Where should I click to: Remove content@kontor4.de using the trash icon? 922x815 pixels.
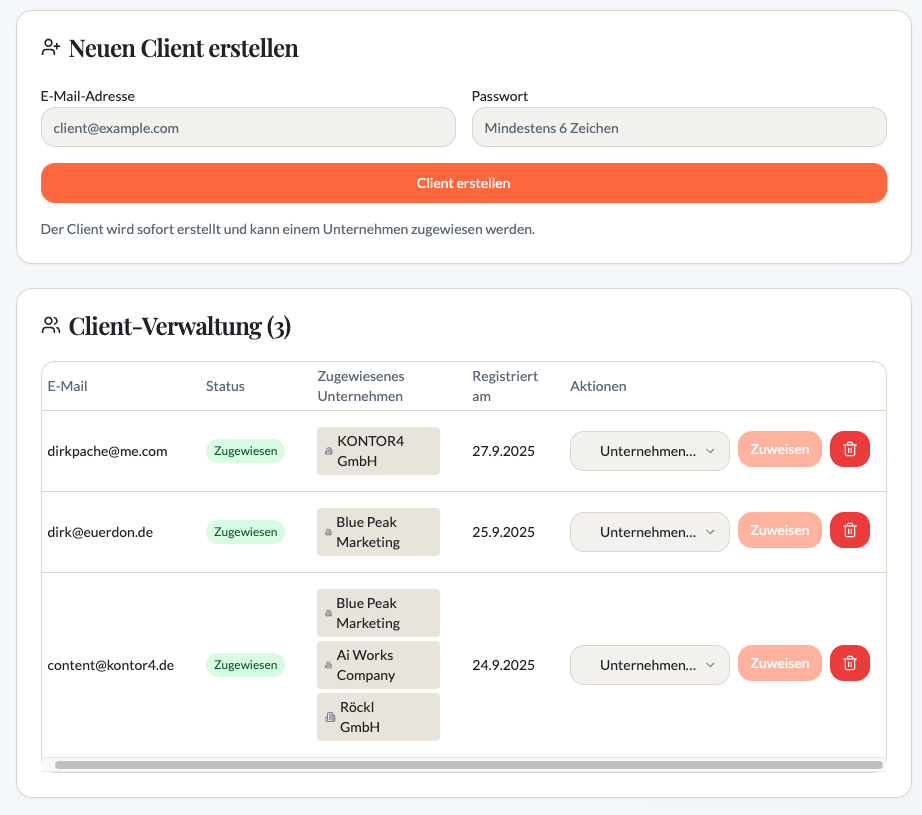[x=849, y=664]
